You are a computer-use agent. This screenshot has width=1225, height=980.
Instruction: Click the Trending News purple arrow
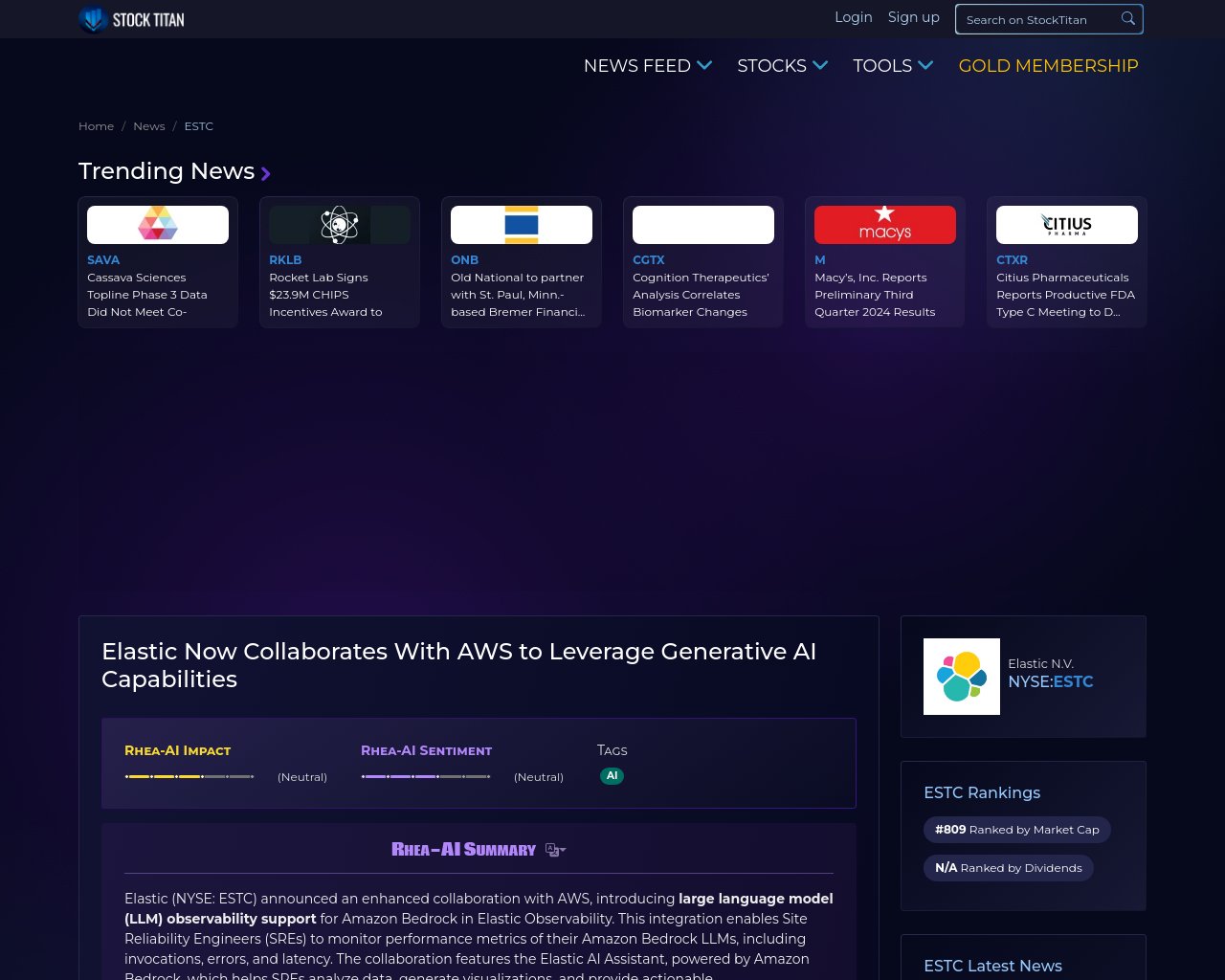(266, 173)
